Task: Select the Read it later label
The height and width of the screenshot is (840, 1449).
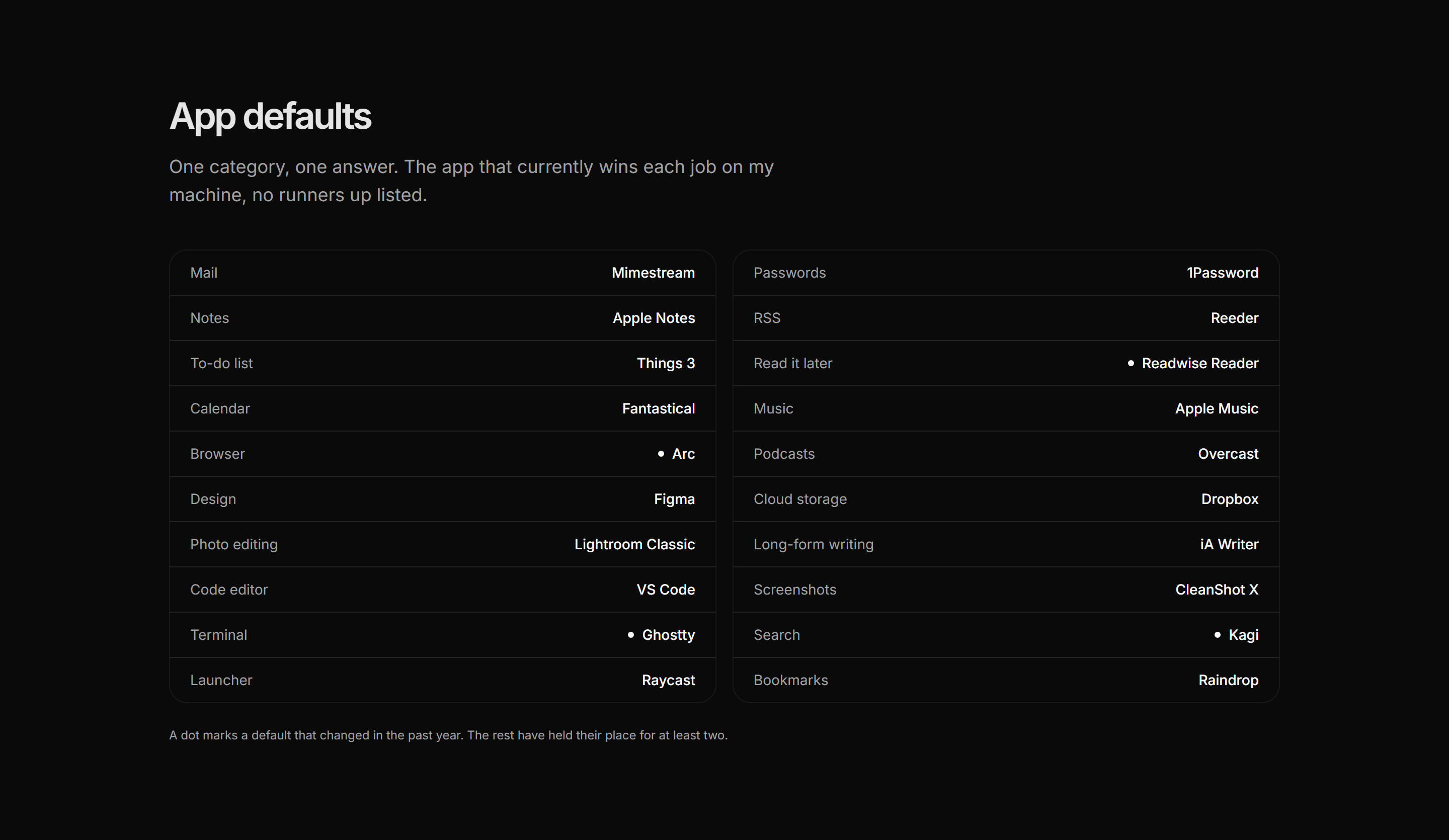Action: [793, 363]
